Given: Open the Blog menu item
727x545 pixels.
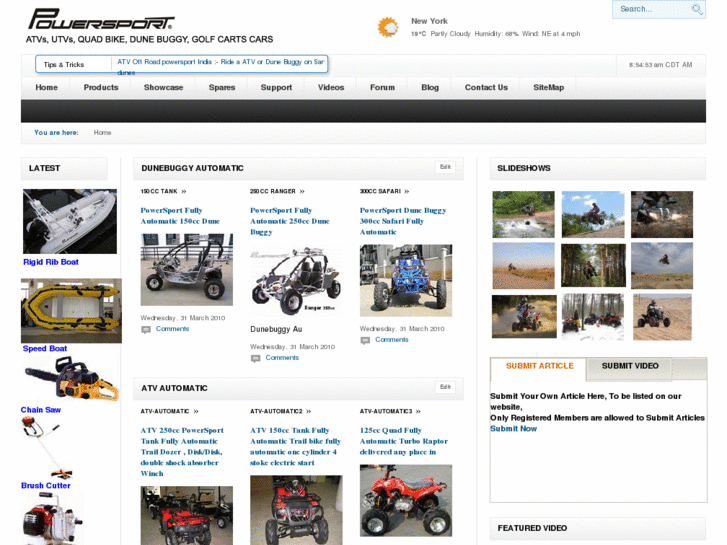Looking at the screenshot, I should click(430, 87).
